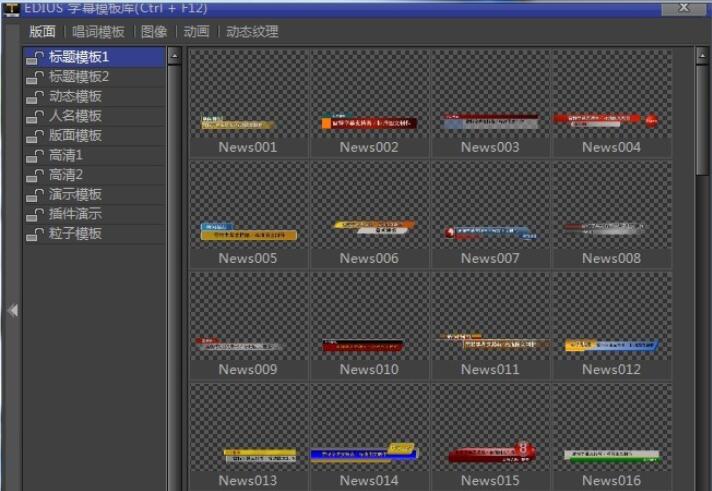
Task: Click the lock icon beside 高清2
Action: 35,175
